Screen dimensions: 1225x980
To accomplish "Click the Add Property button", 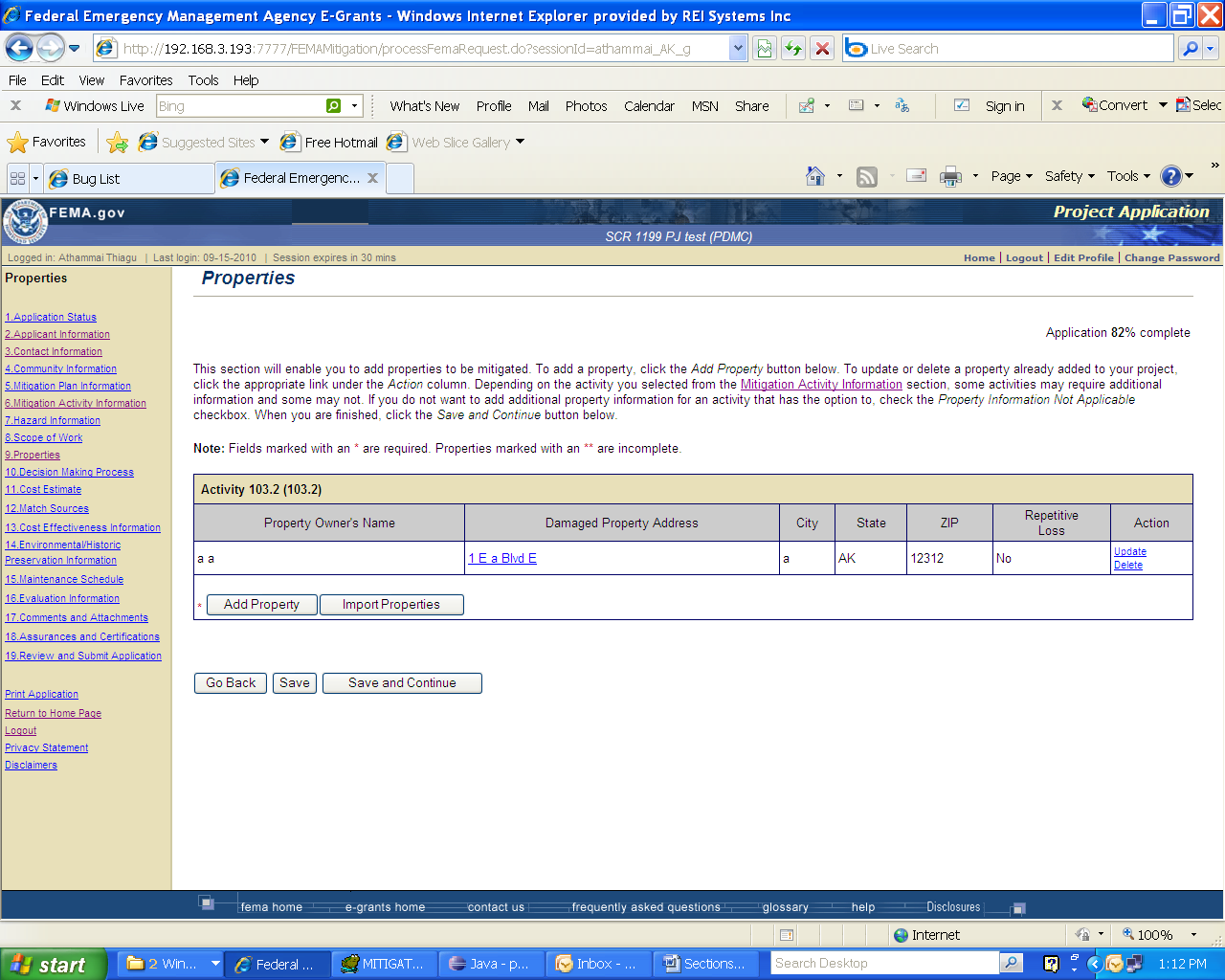I will 261,605.
